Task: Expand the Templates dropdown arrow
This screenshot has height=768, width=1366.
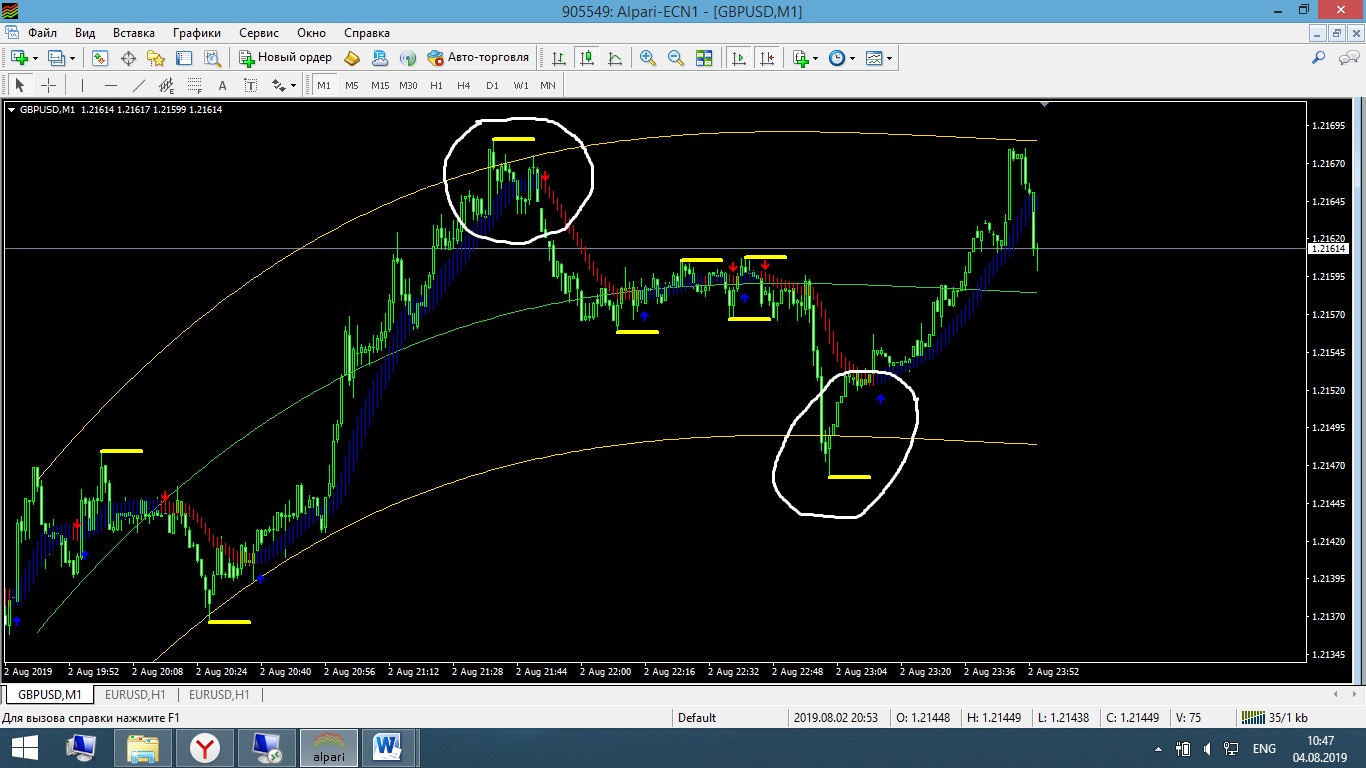Action: (890, 58)
